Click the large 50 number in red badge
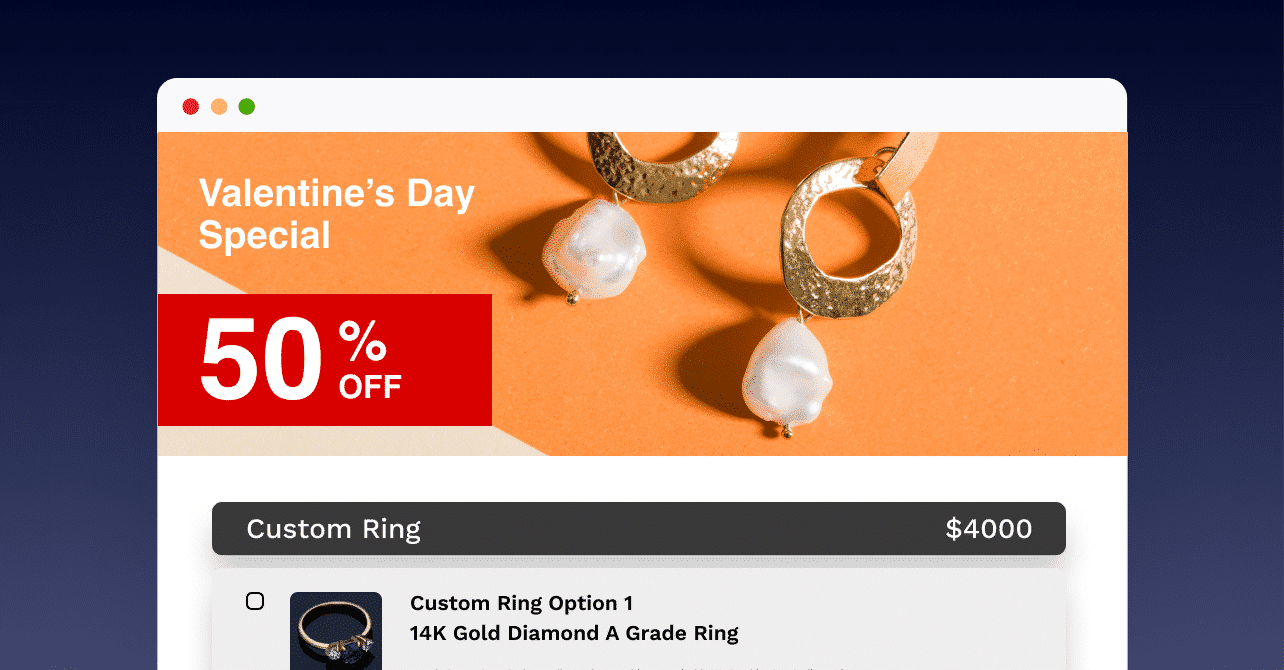1284x670 pixels. point(261,360)
